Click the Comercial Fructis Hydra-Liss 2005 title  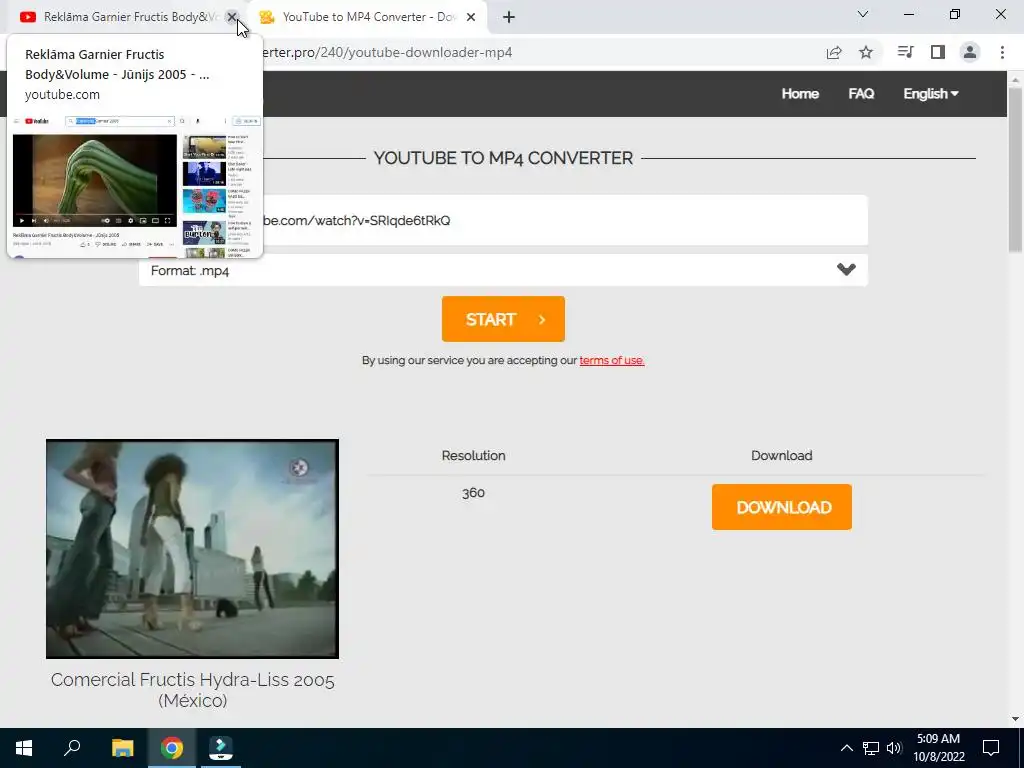click(x=193, y=690)
